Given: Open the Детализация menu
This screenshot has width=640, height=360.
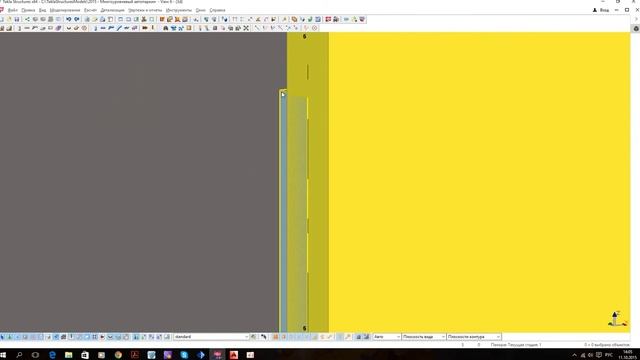Looking at the screenshot, I should pos(112,10).
